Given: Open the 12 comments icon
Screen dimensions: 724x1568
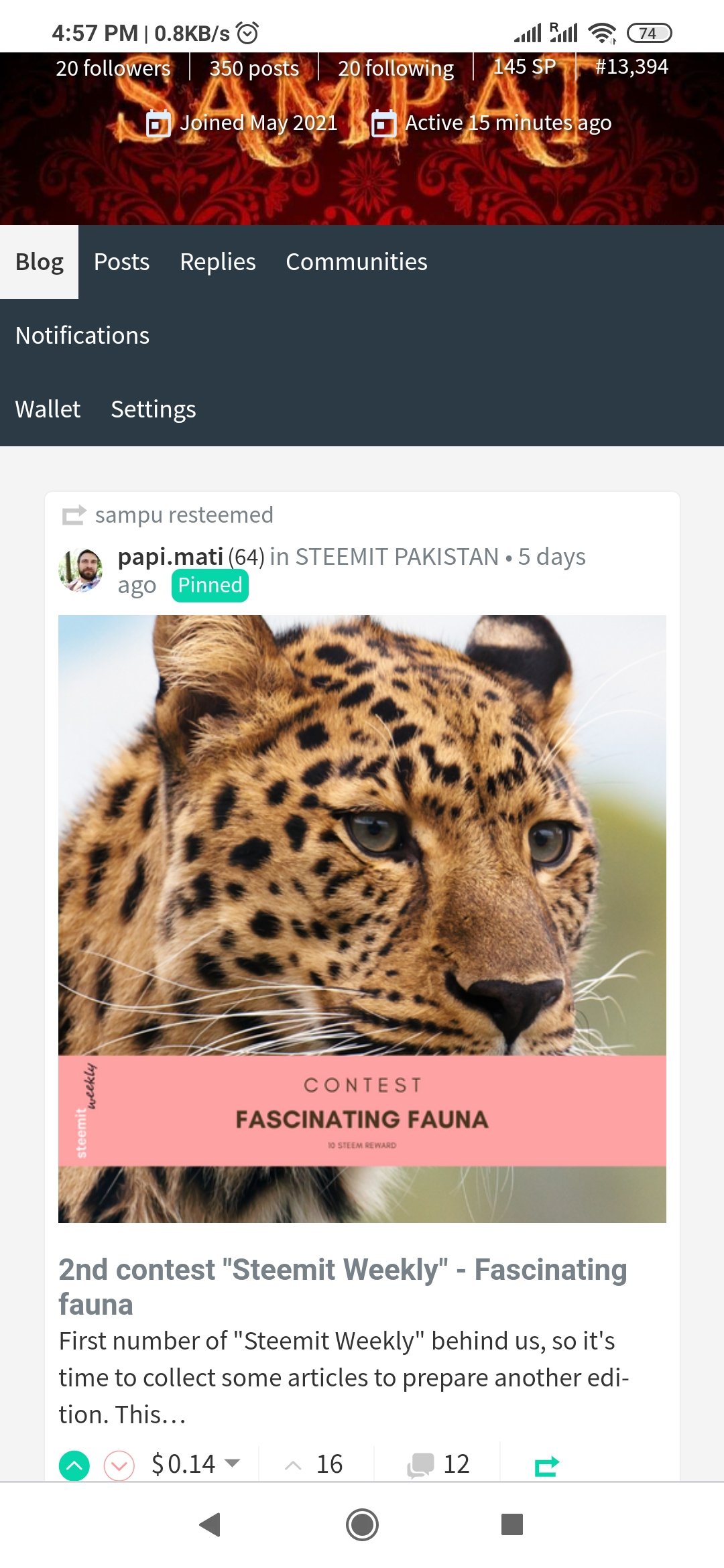Looking at the screenshot, I should [x=421, y=1465].
